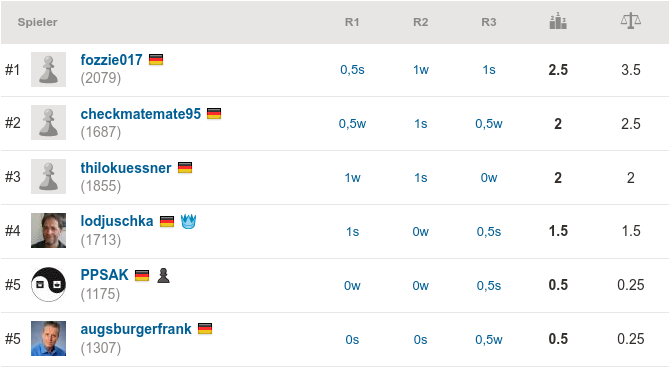Click the blue crown icon next to lodjuschka
This screenshot has height=367, width=669.
188,221
